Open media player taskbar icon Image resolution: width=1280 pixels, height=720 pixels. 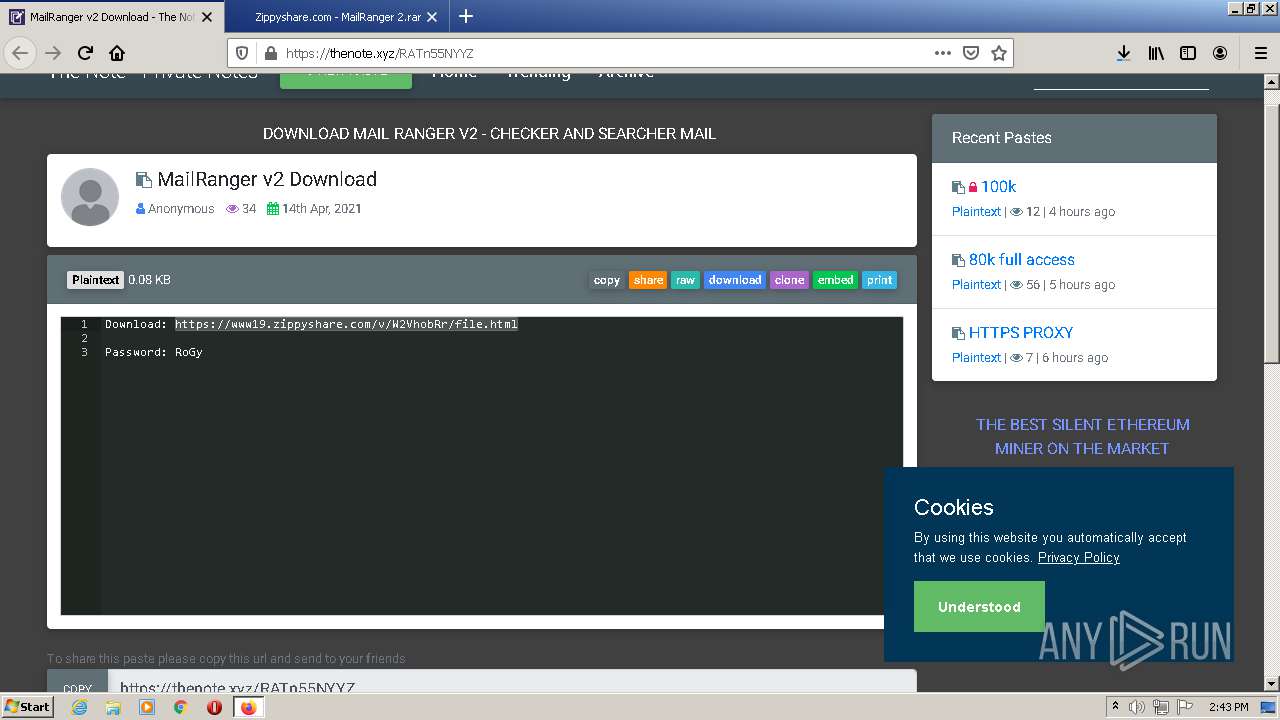tap(147, 706)
